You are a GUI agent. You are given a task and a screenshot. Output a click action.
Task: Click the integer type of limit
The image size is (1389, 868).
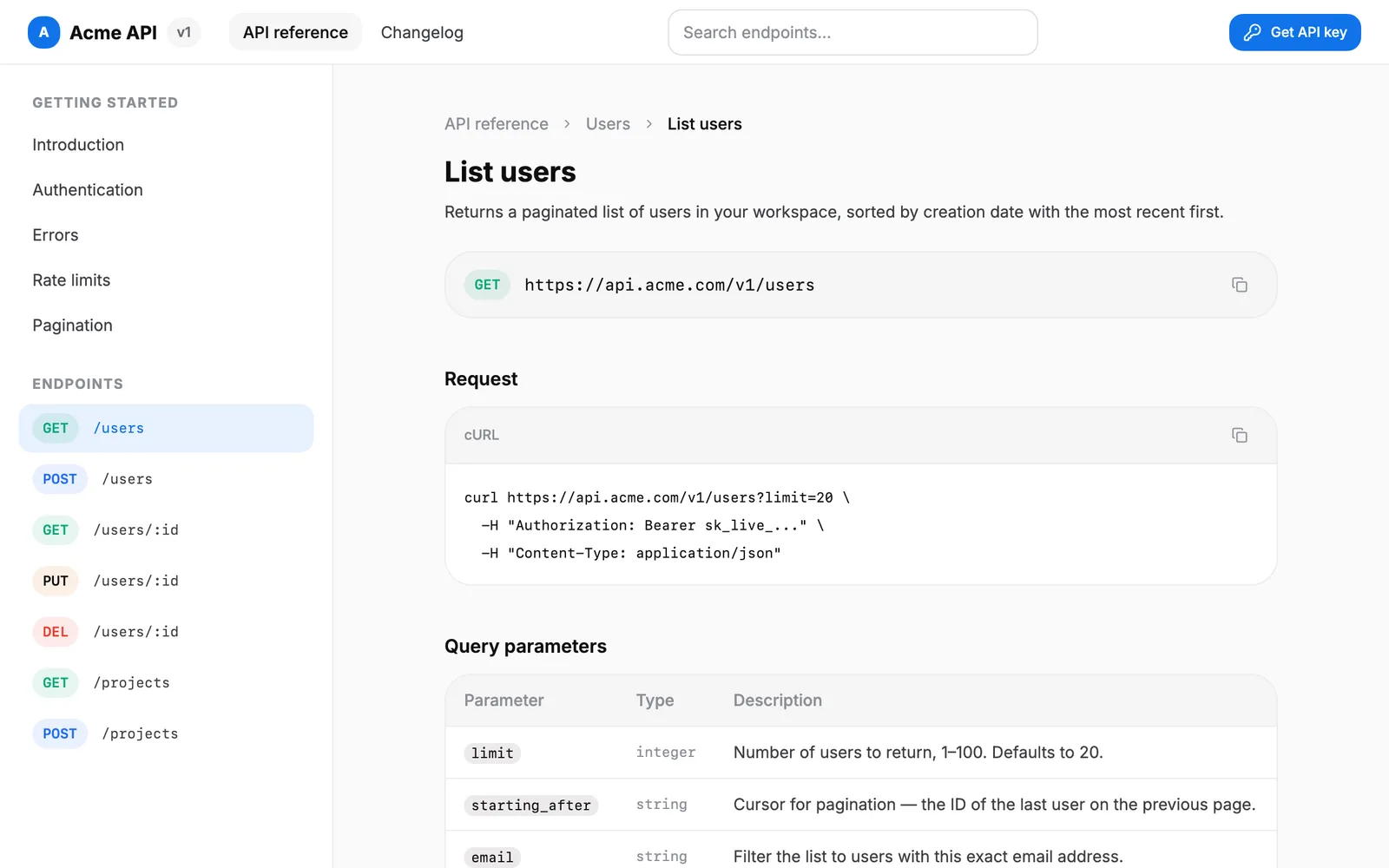(666, 753)
